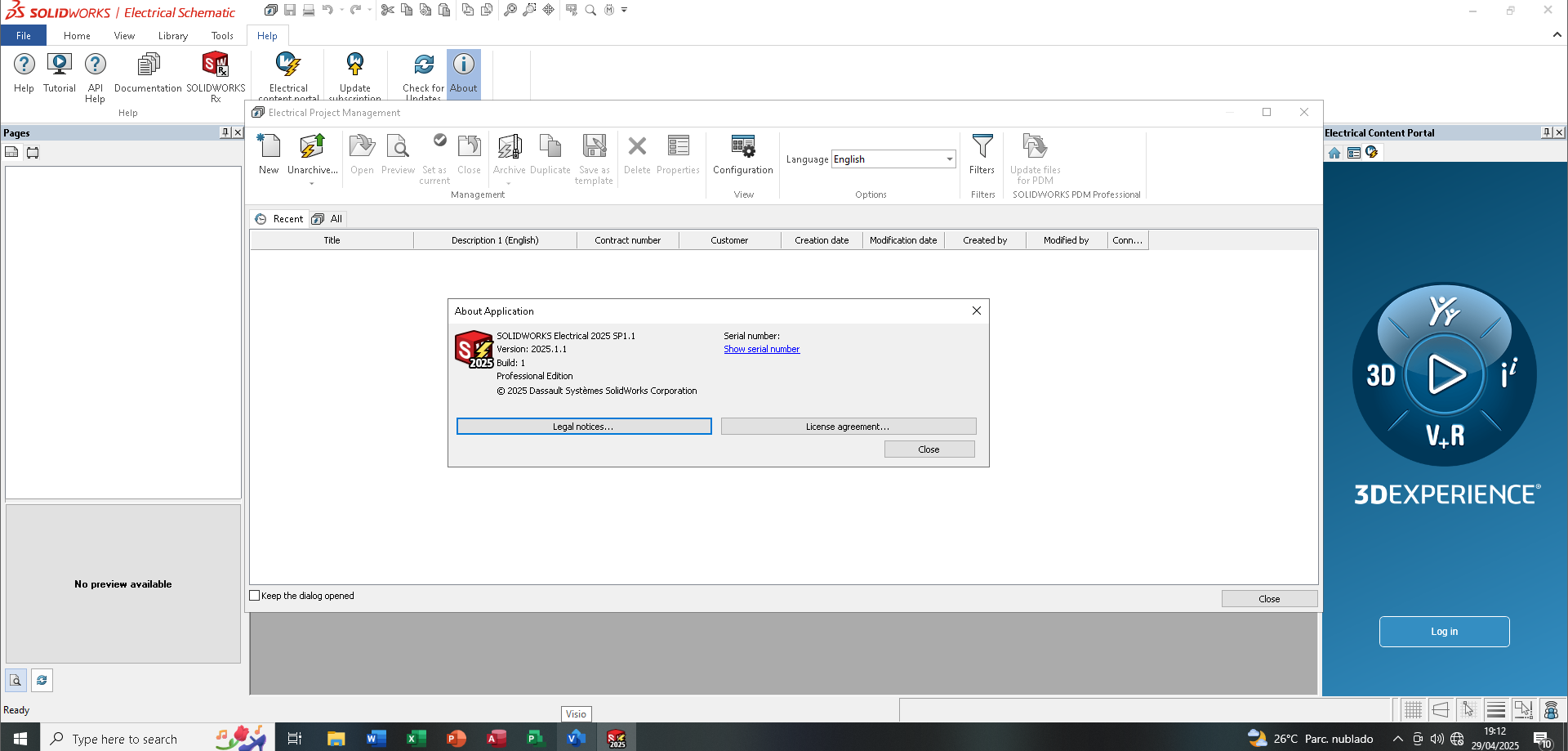1568x751 pixels.
Task: Click Update files for PDM icon
Action: click(x=1035, y=146)
